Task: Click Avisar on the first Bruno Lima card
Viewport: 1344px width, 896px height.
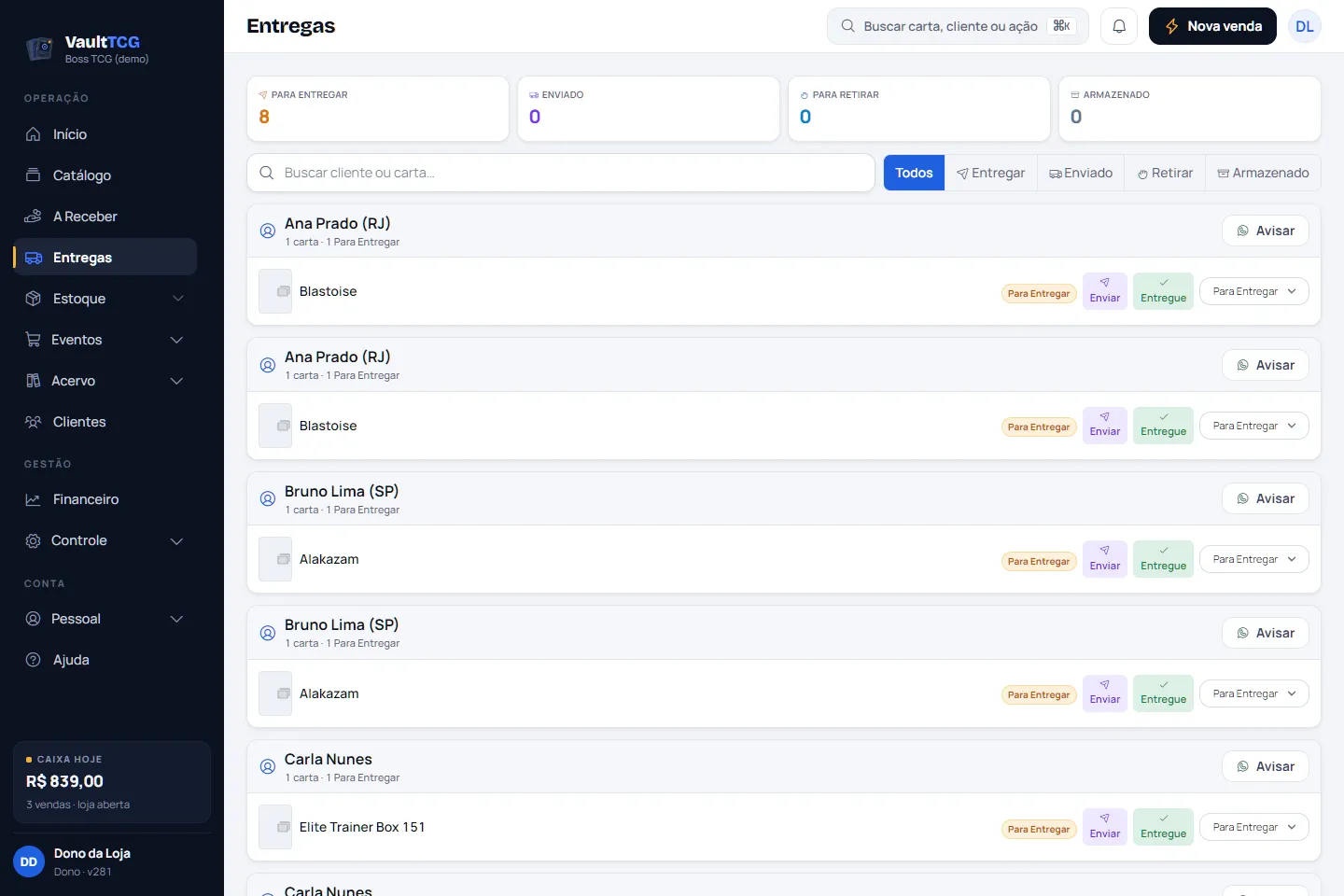Action: 1266,498
